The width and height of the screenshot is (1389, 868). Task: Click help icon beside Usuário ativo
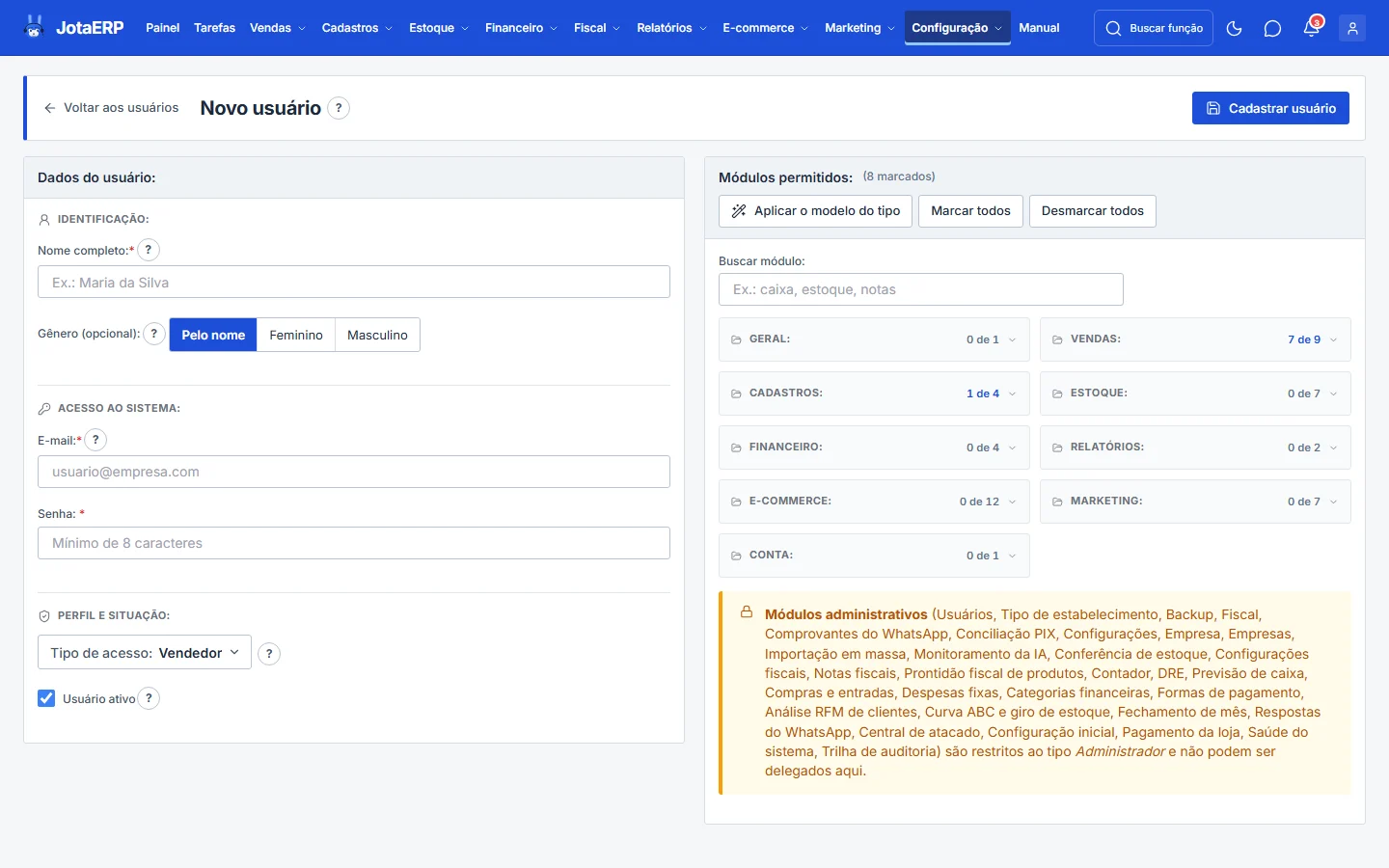(149, 698)
